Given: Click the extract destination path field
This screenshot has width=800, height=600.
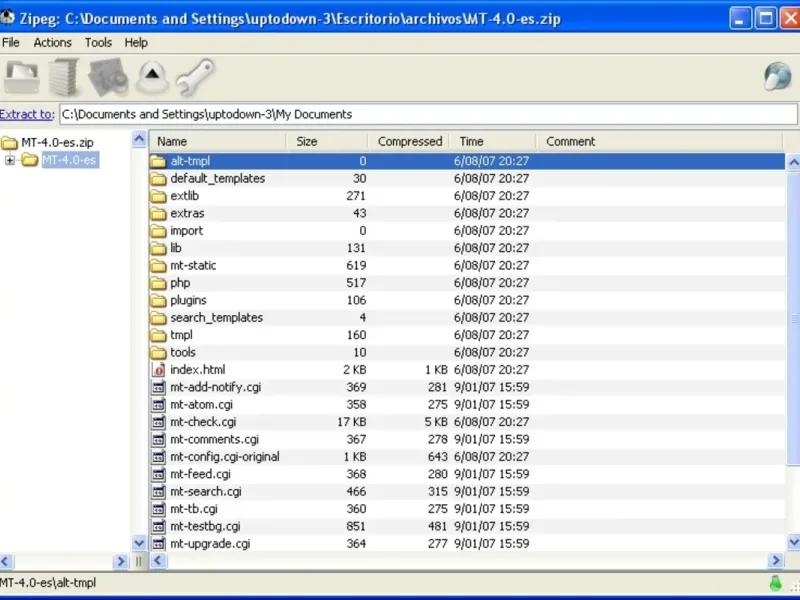Looking at the screenshot, I should tap(400, 114).
